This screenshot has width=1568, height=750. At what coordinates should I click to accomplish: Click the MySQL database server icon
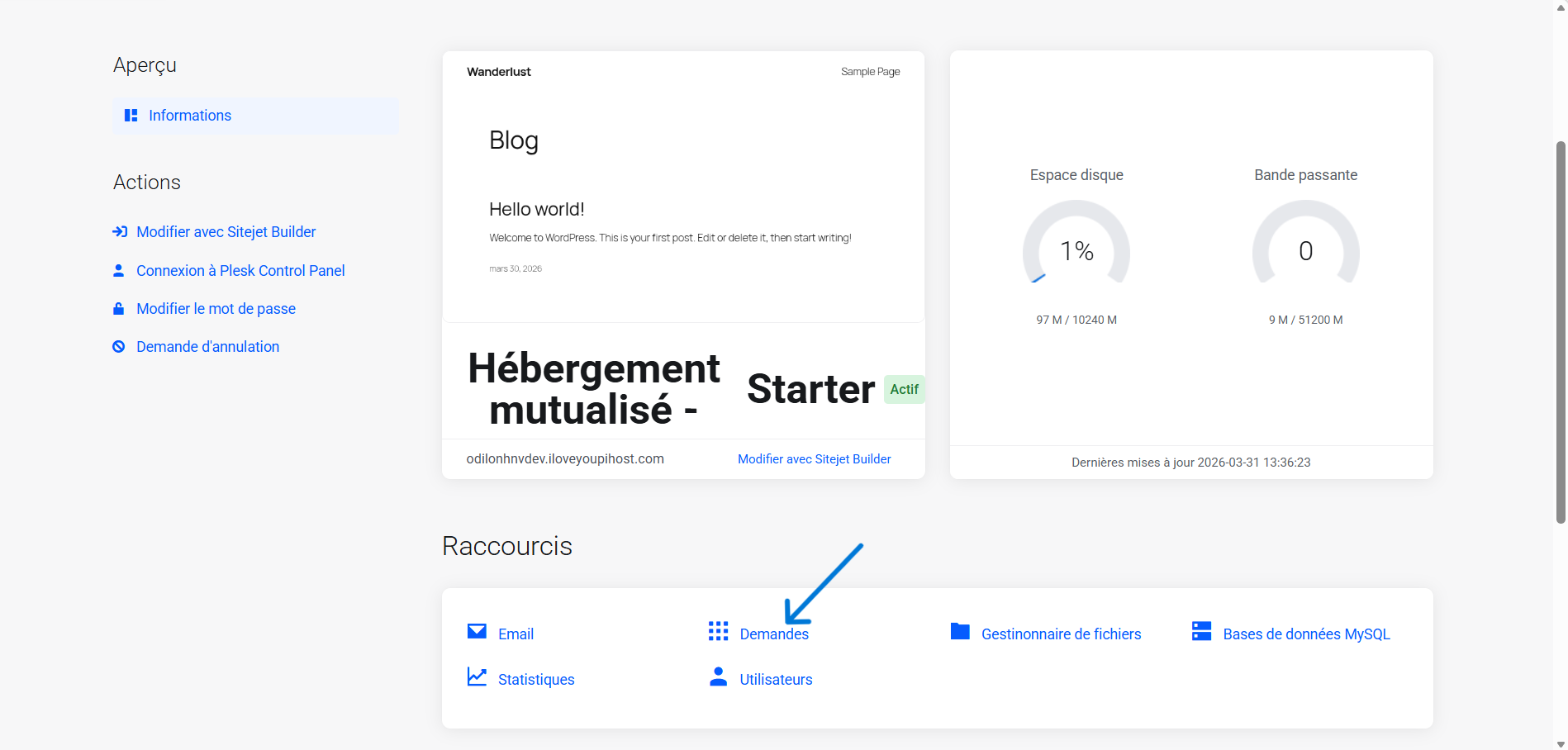[x=1201, y=632]
